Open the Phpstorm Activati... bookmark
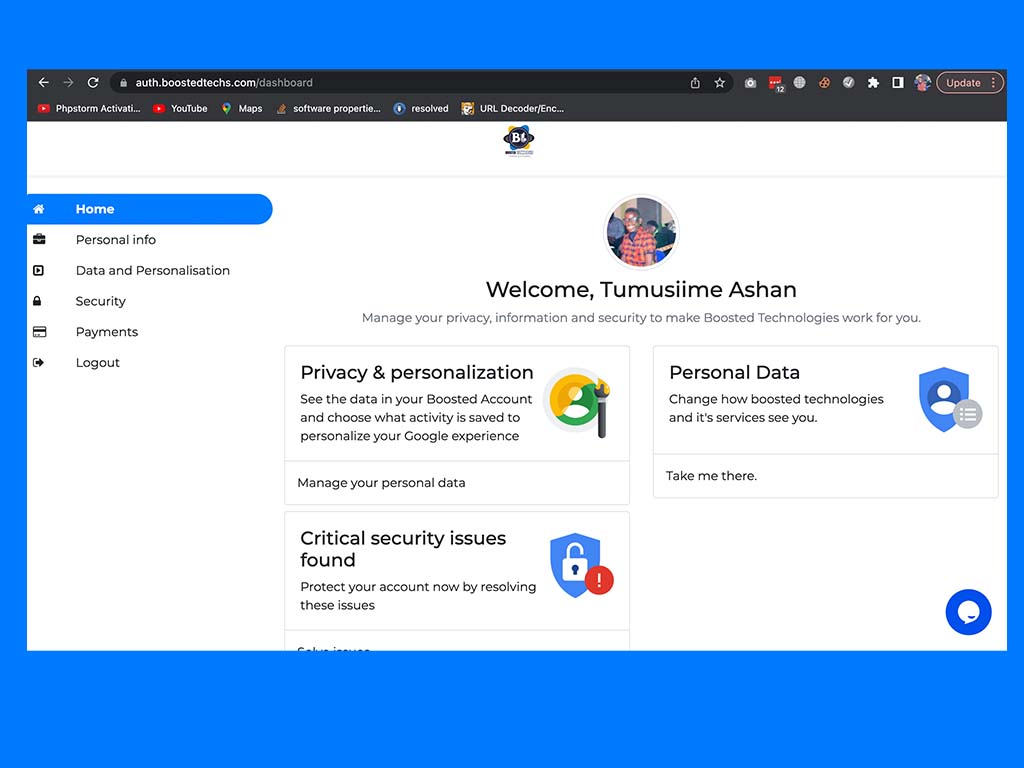This screenshot has width=1024, height=768. coord(89,108)
